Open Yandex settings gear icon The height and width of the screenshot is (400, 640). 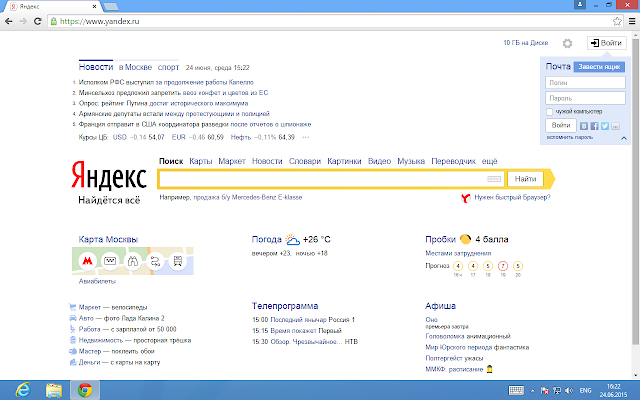(x=567, y=43)
